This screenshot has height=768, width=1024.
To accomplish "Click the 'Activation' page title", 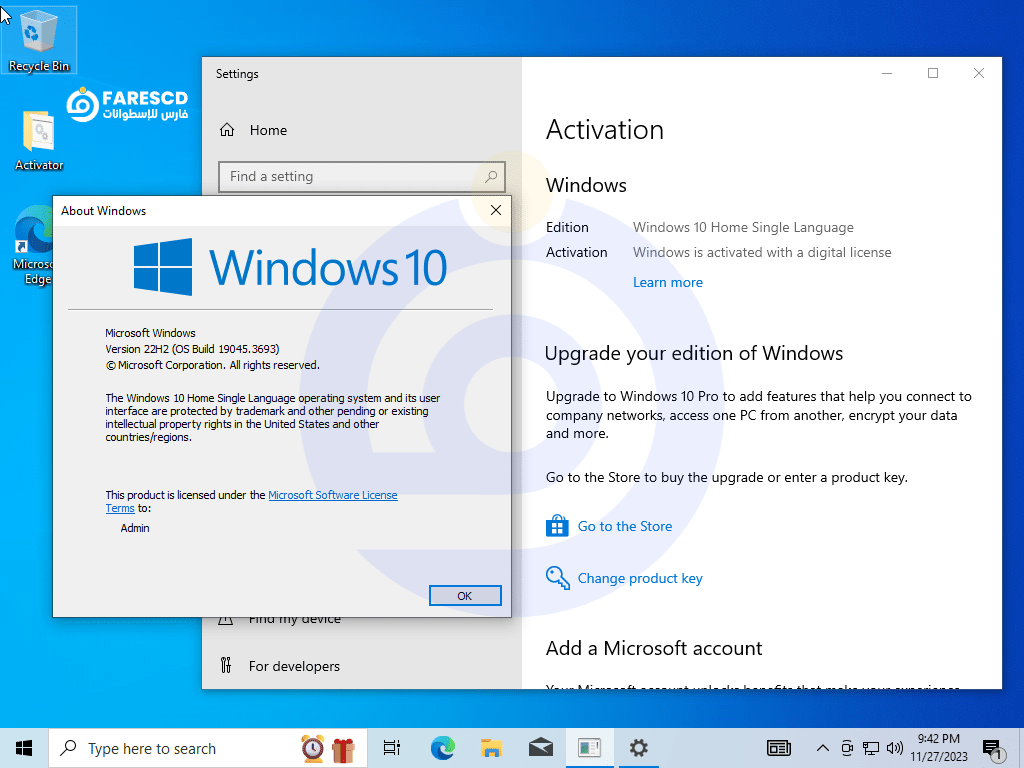I will 605,129.
